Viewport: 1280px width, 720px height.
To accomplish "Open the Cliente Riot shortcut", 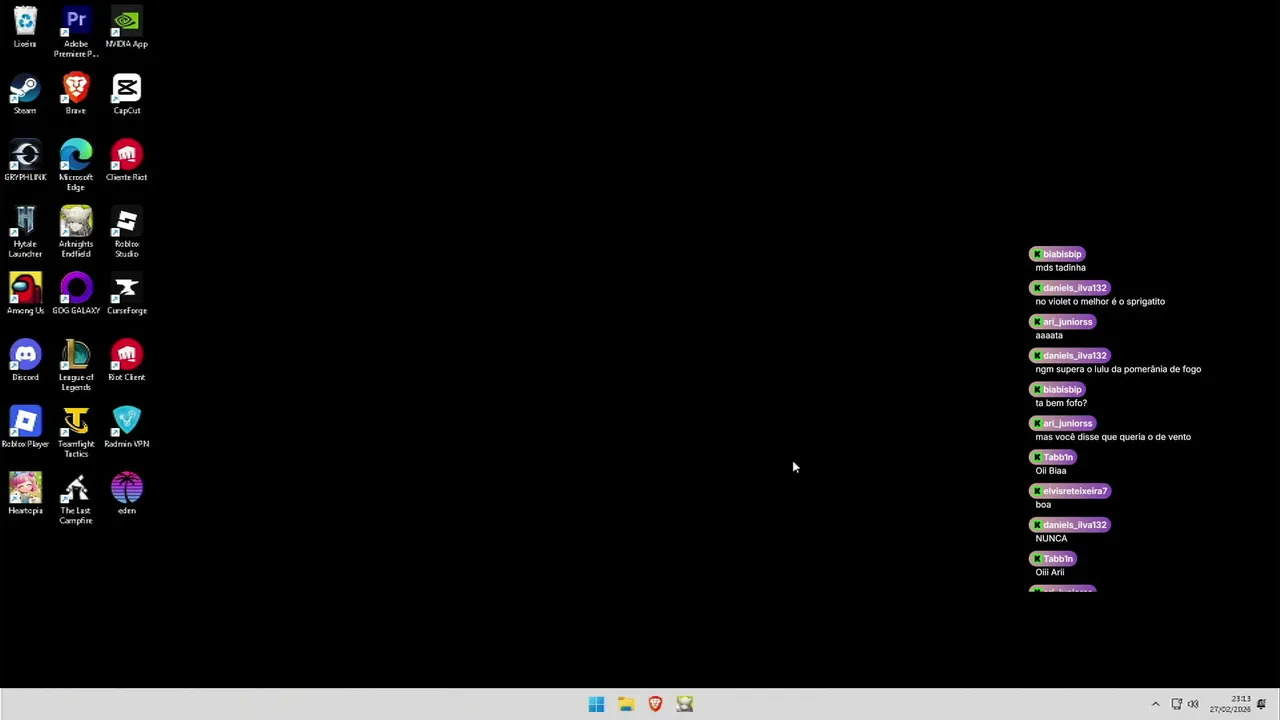I will (x=126, y=161).
